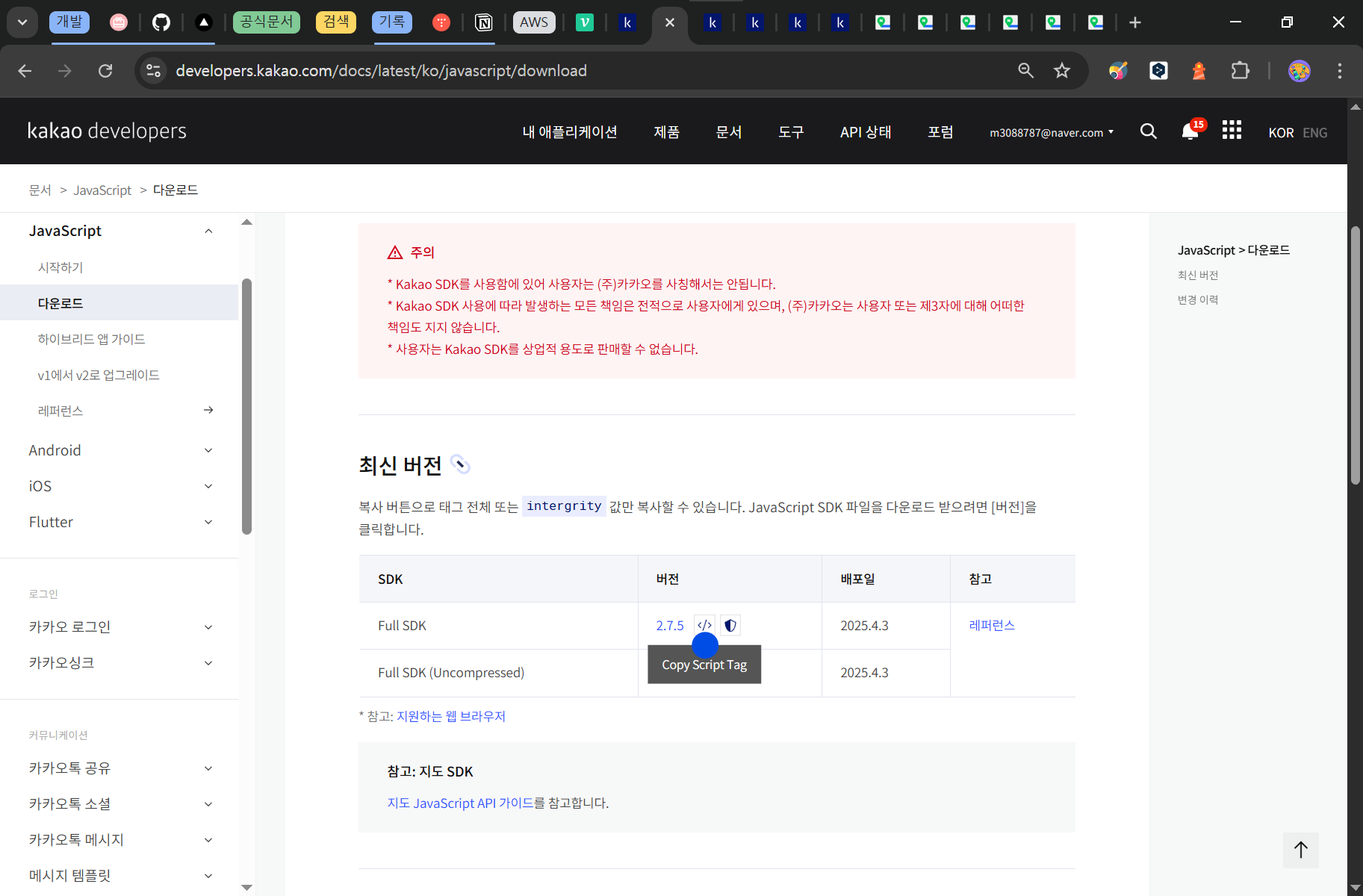This screenshot has height=896, width=1363.
Task: Open the AWS tab group label
Action: (x=534, y=22)
